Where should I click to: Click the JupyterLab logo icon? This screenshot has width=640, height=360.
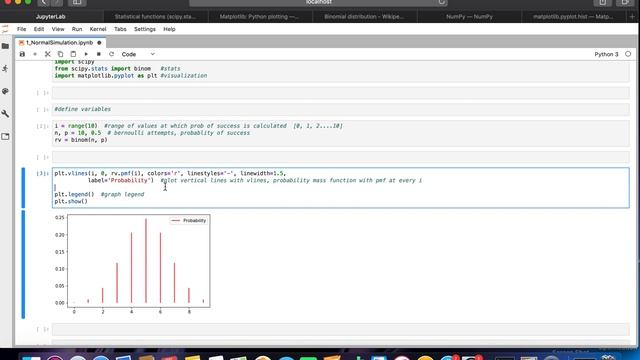[x=5, y=29]
